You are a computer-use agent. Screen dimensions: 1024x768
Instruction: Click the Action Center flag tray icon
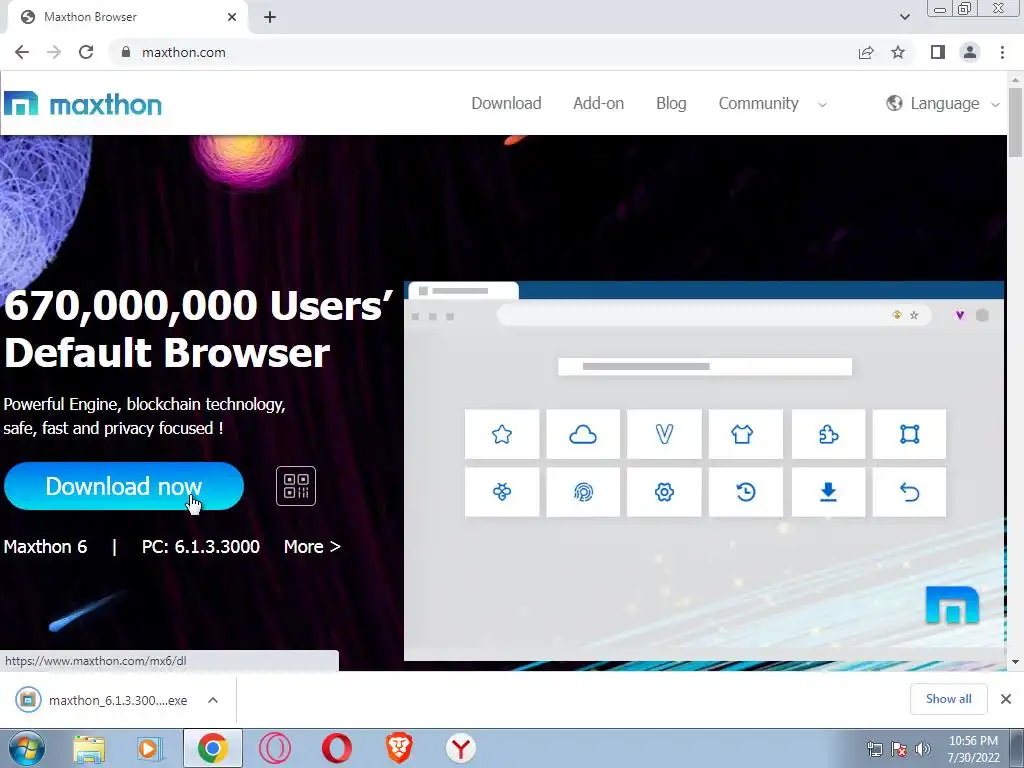pyautogui.click(x=899, y=749)
